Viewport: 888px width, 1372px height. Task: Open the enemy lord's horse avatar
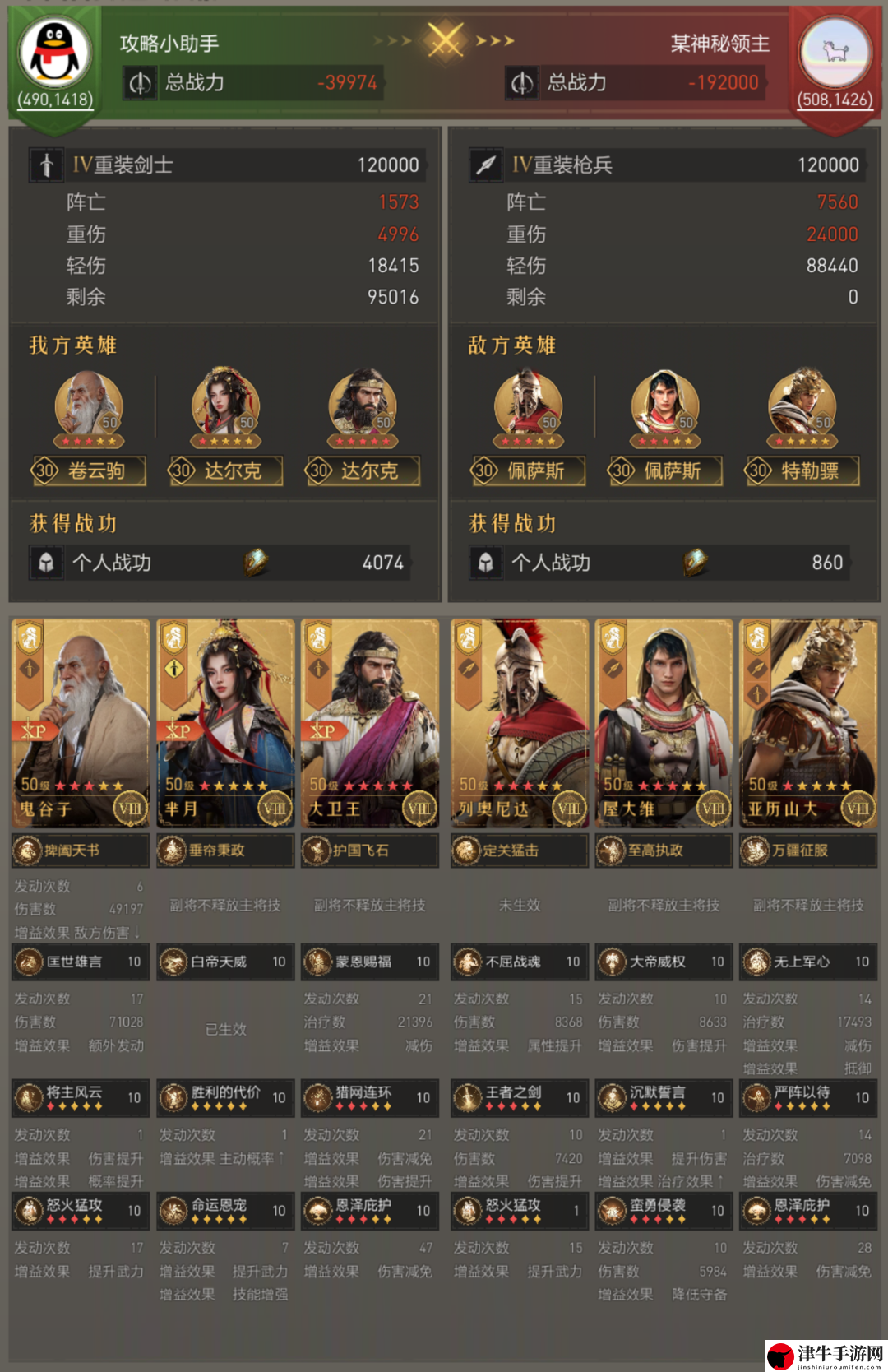tap(835, 53)
